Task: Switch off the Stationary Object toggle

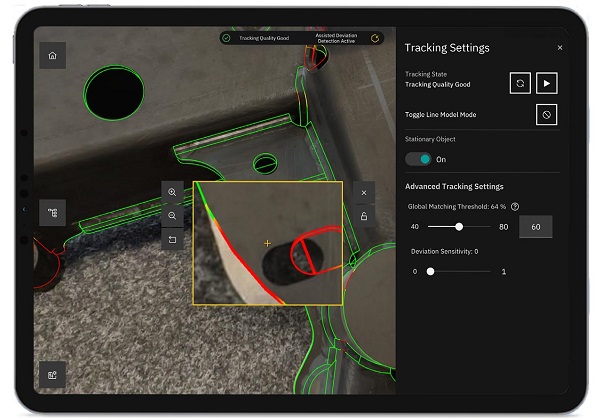Action: (x=418, y=159)
